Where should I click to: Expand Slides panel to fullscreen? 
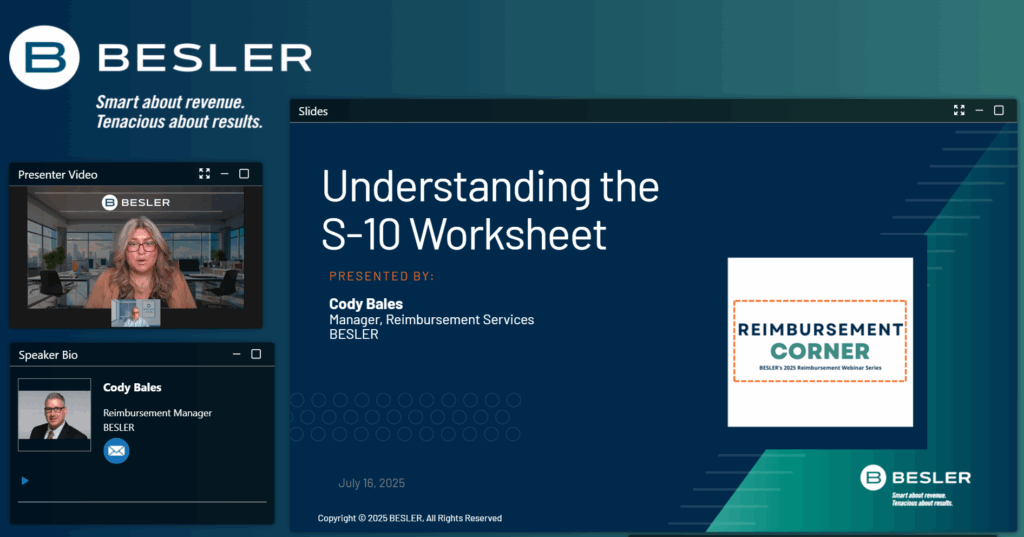(959, 110)
